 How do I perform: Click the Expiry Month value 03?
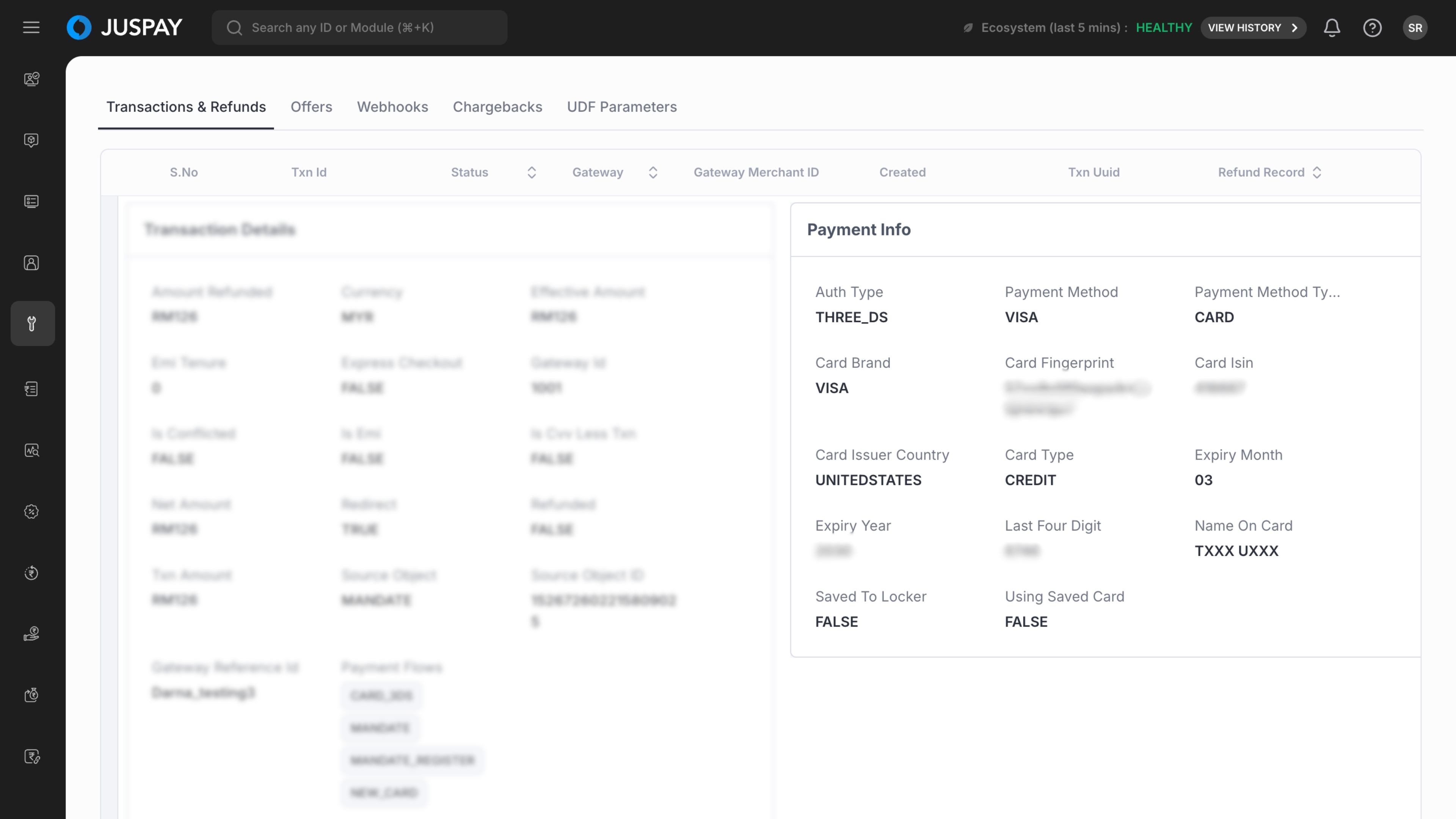[1203, 480]
